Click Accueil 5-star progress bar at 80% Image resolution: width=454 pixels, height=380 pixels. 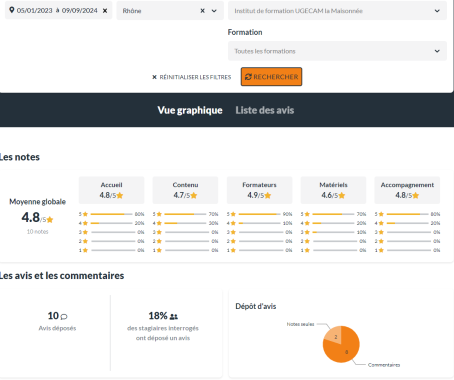tap(111, 214)
